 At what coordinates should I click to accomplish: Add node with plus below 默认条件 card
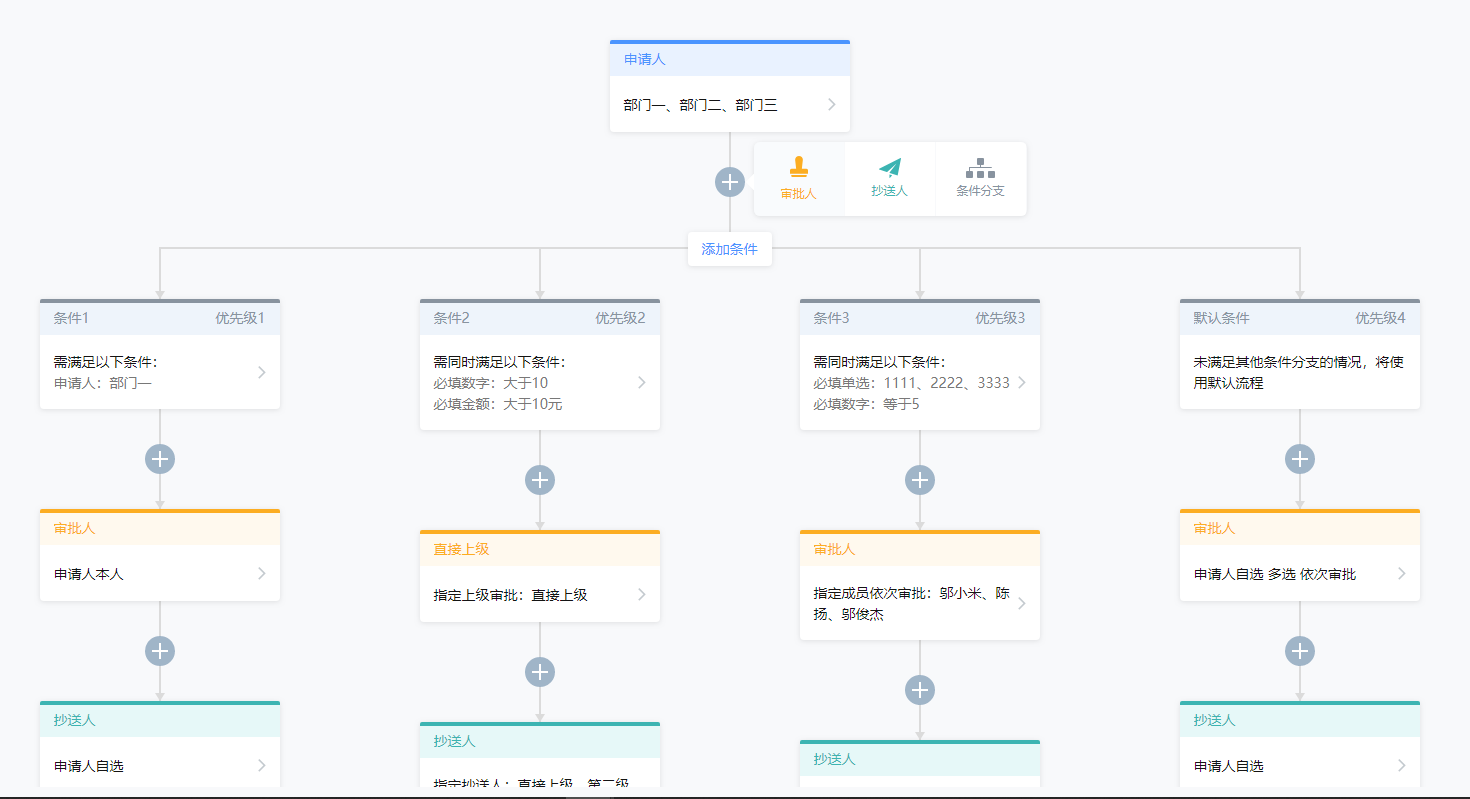click(x=1300, y=459)
